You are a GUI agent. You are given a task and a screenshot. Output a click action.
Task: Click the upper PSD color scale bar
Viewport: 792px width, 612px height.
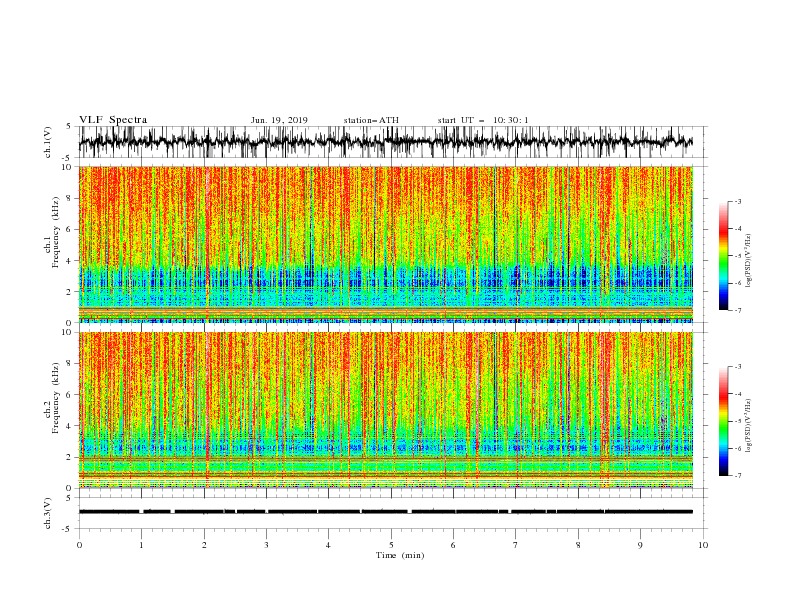pos(723,256)
